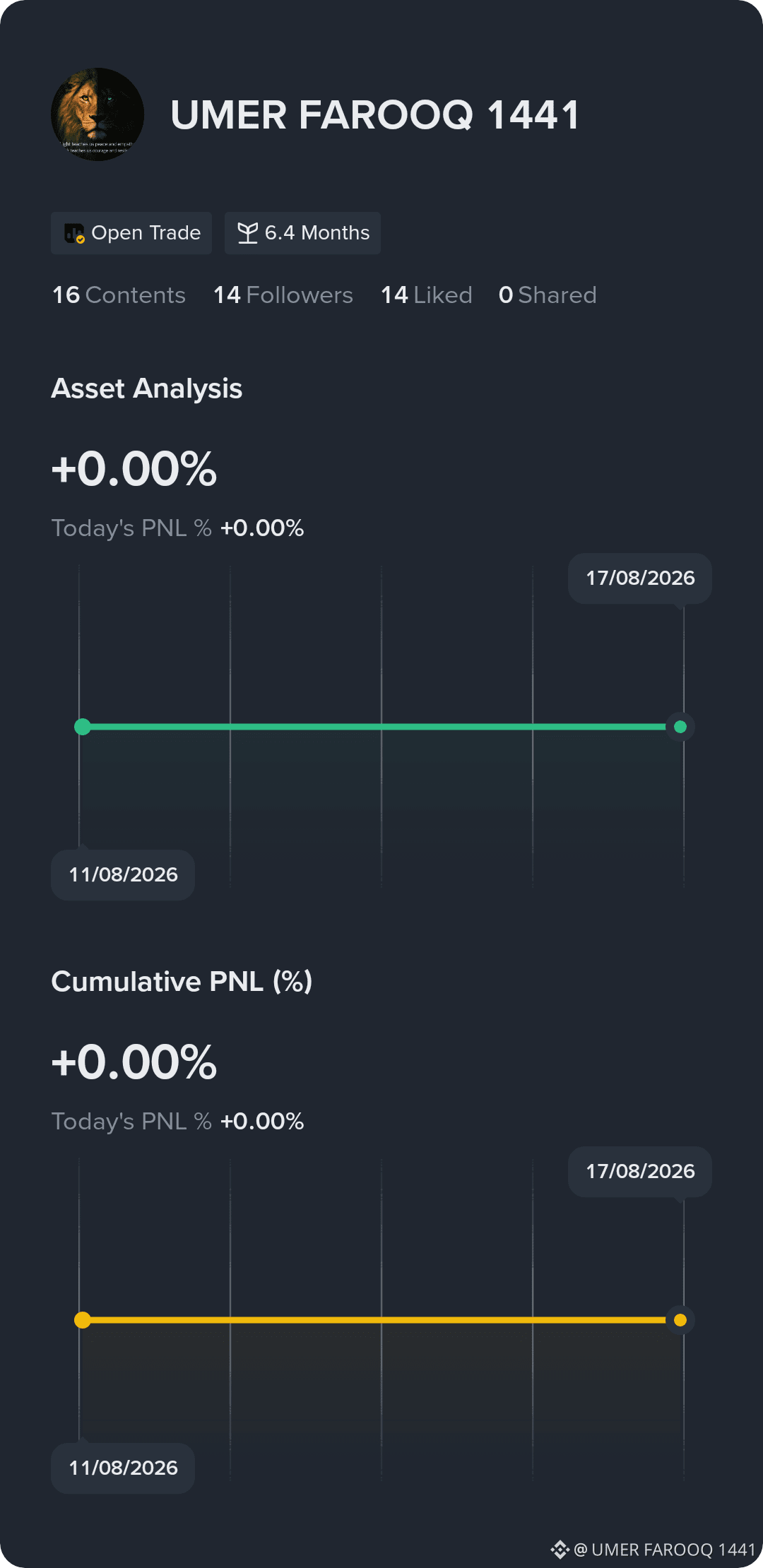
Task: Select the yellow start point on Cumulative chart
Action: pyautogui.click(x=83, y=1320)
